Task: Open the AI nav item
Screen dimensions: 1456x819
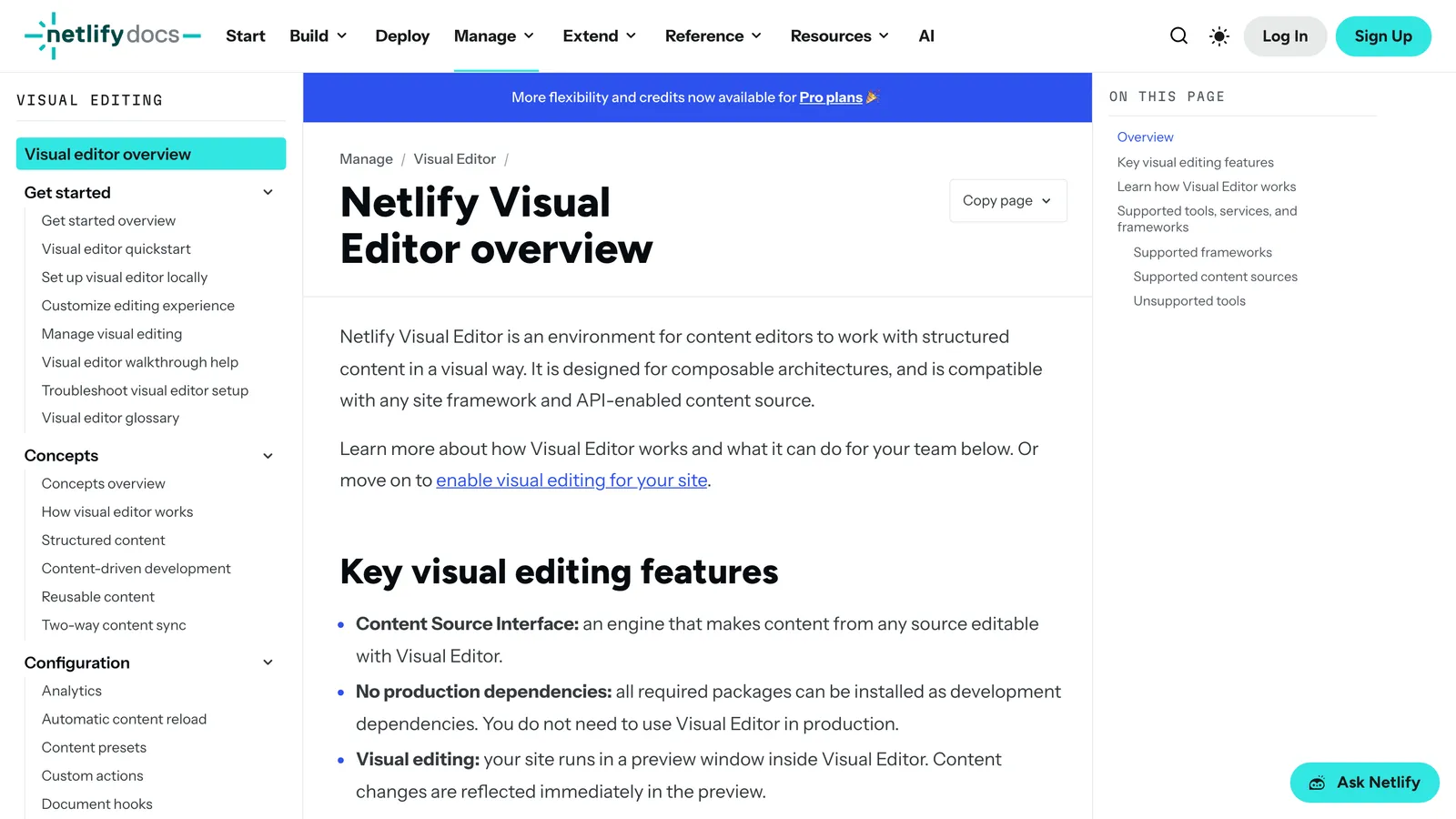Action: click(x=926, y=35)
